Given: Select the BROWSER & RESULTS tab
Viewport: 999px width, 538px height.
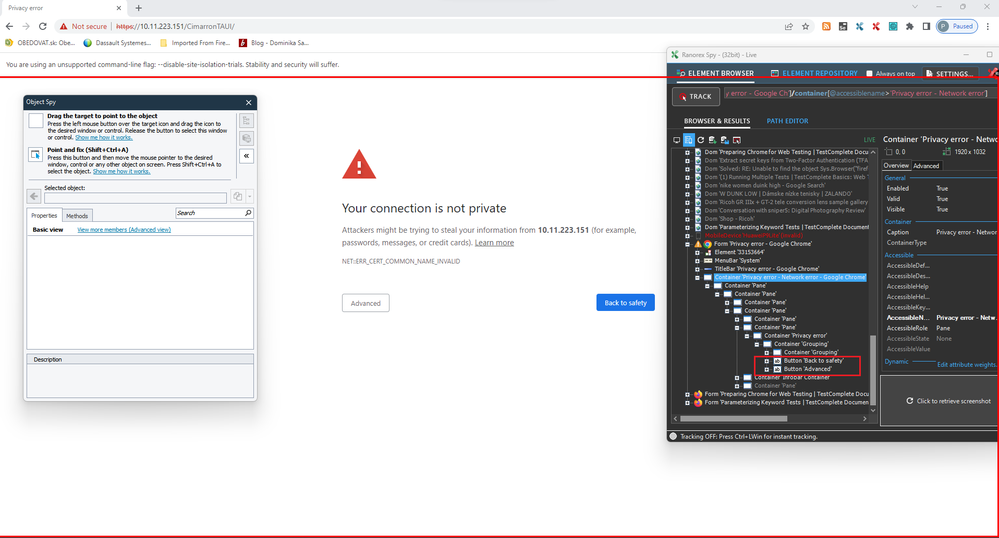Looking at the screenshot, I should tap(717, 121).
